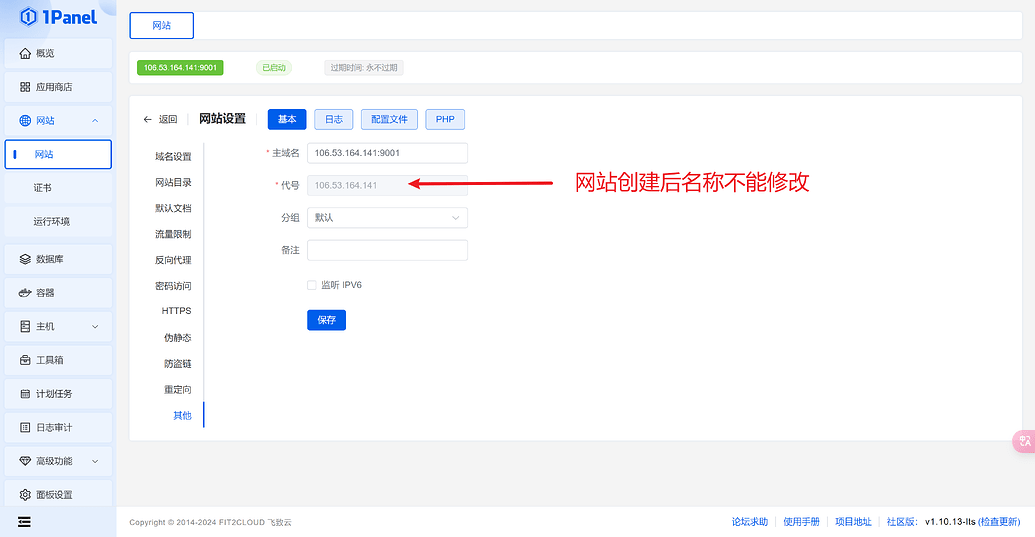Click the green 106.53.164.141:9001 site tag
Viewport: 1035px width, 537px height.
(x=180, y=67)
